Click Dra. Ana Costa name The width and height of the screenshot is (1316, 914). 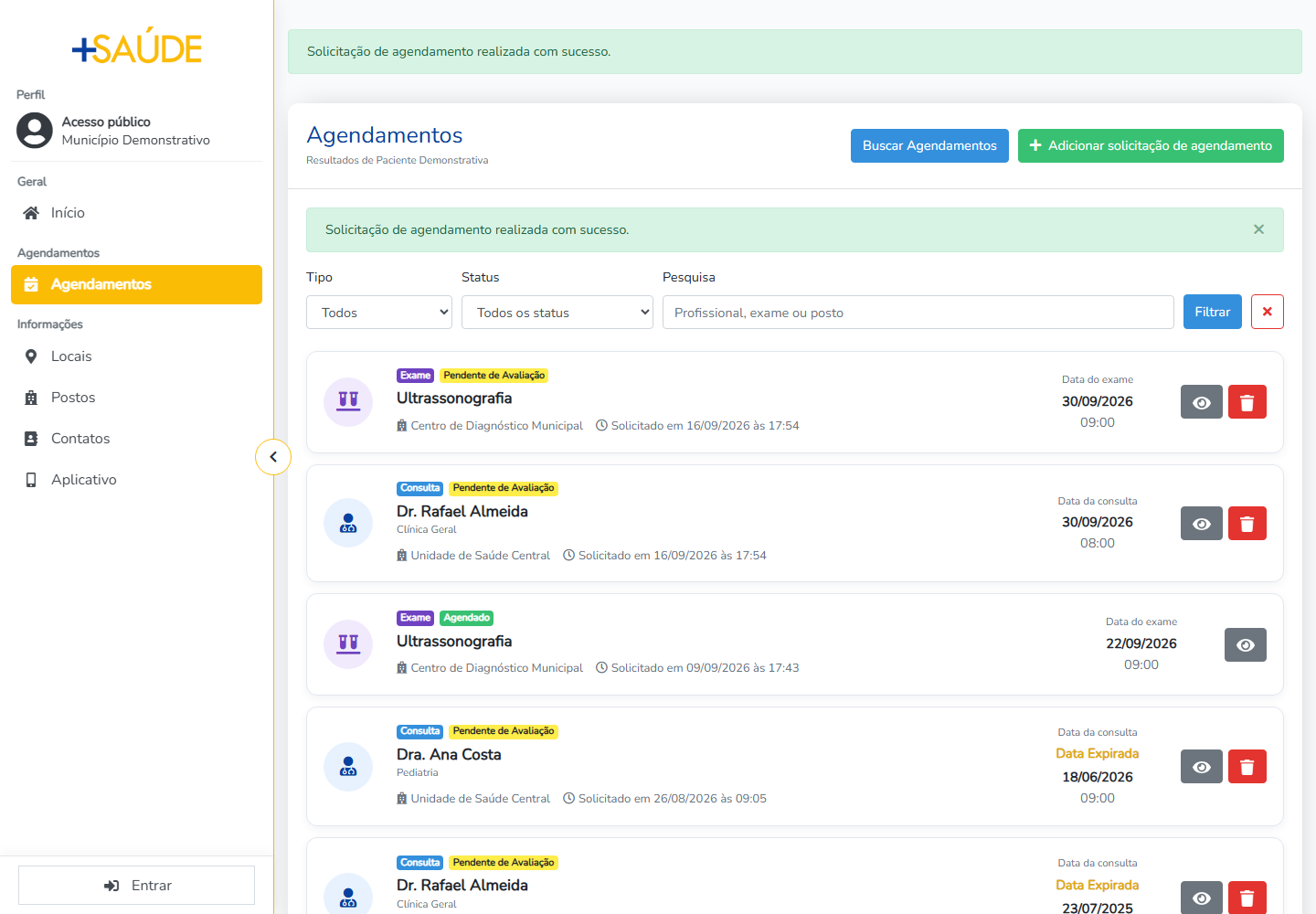449,755
